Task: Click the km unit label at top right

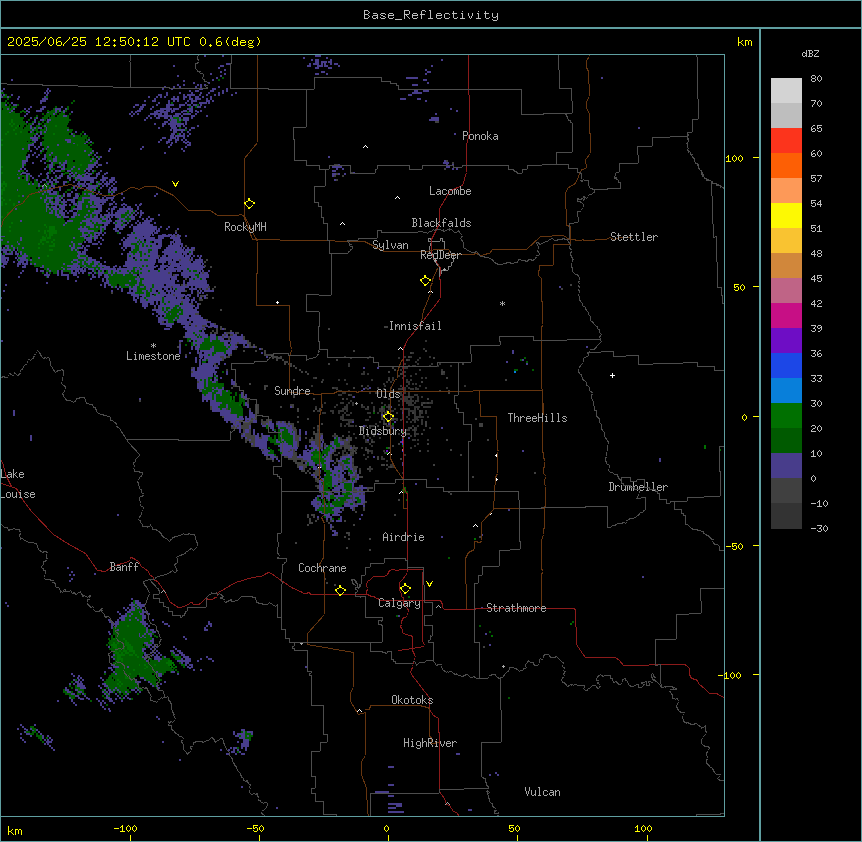Action: pos(745,42)
